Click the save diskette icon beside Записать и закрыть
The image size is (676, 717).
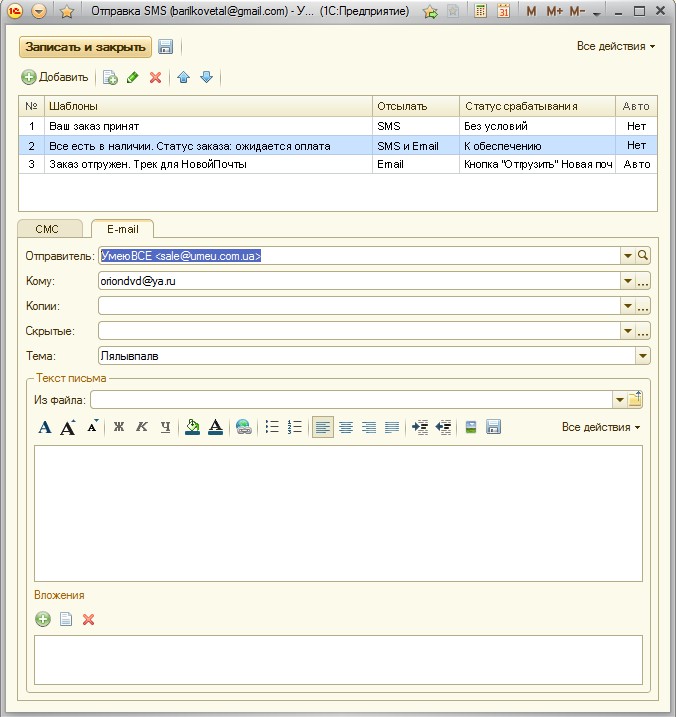tap(166, 47)
